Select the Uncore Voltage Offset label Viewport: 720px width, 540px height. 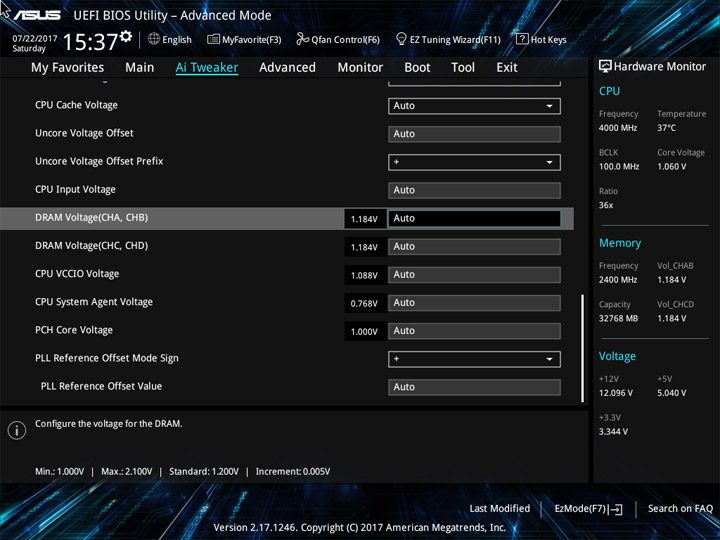(x=84, y=133)
